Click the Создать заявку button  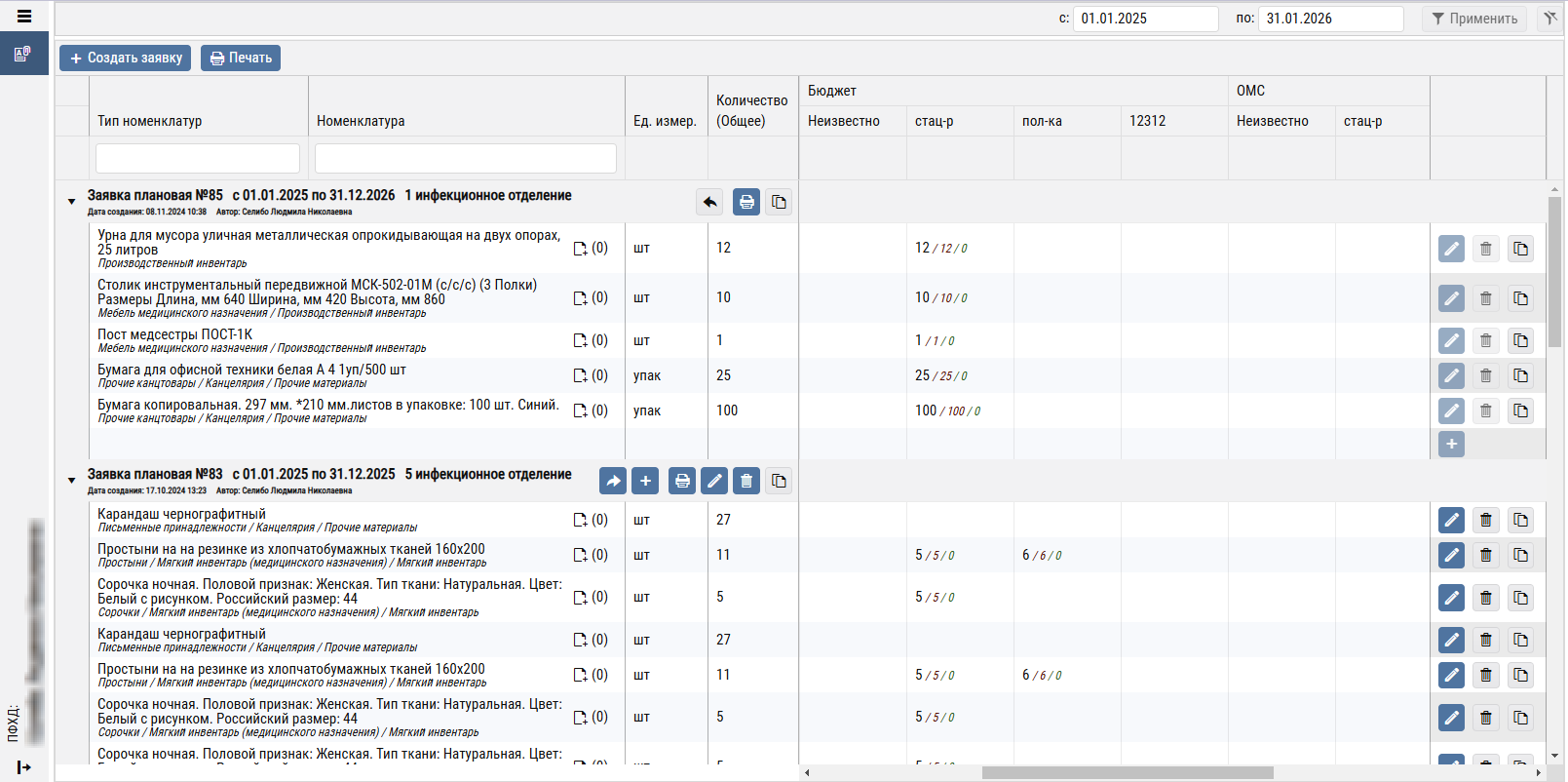125,59
